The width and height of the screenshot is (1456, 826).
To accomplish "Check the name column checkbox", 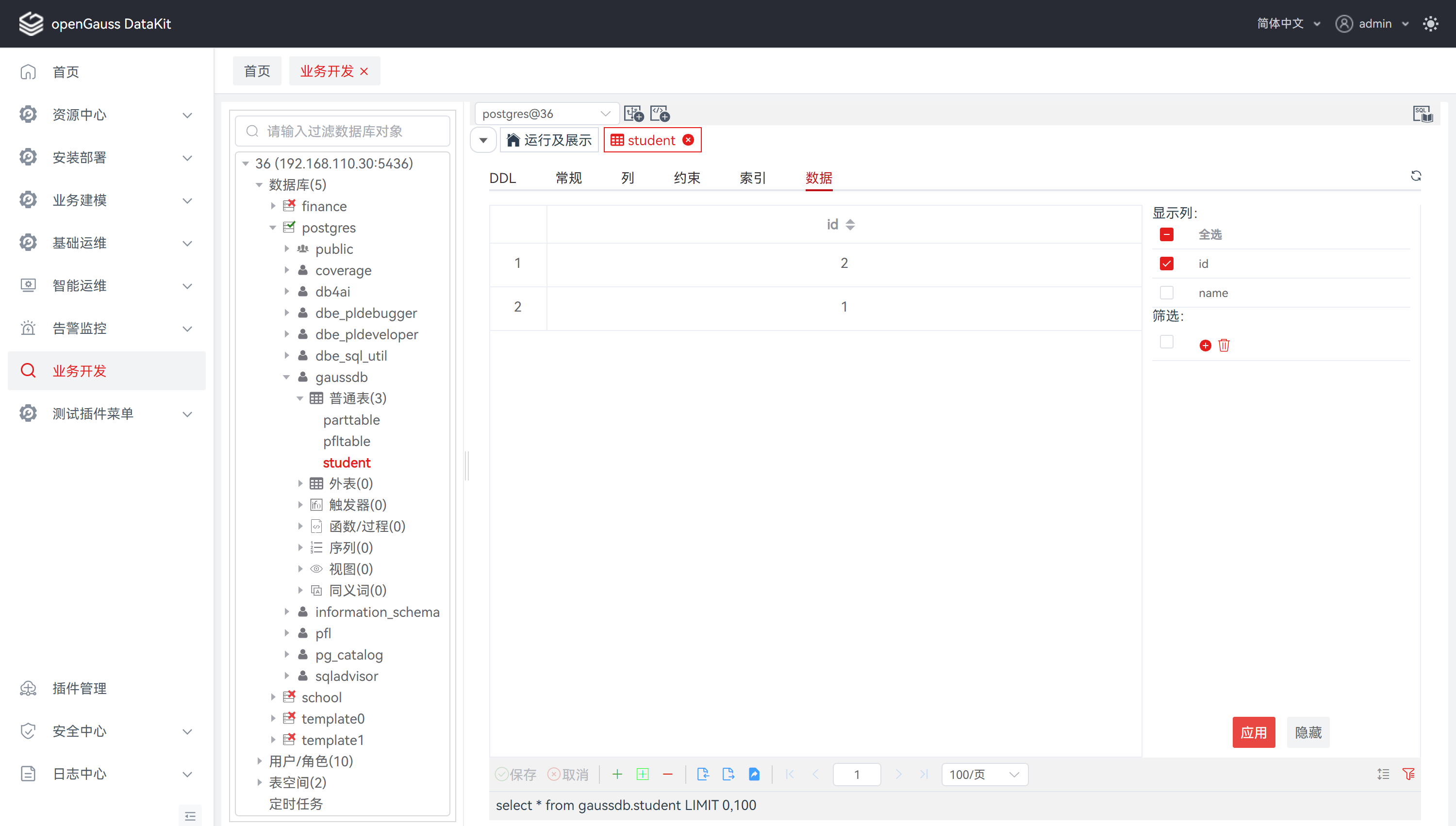I will [1166, 293].
